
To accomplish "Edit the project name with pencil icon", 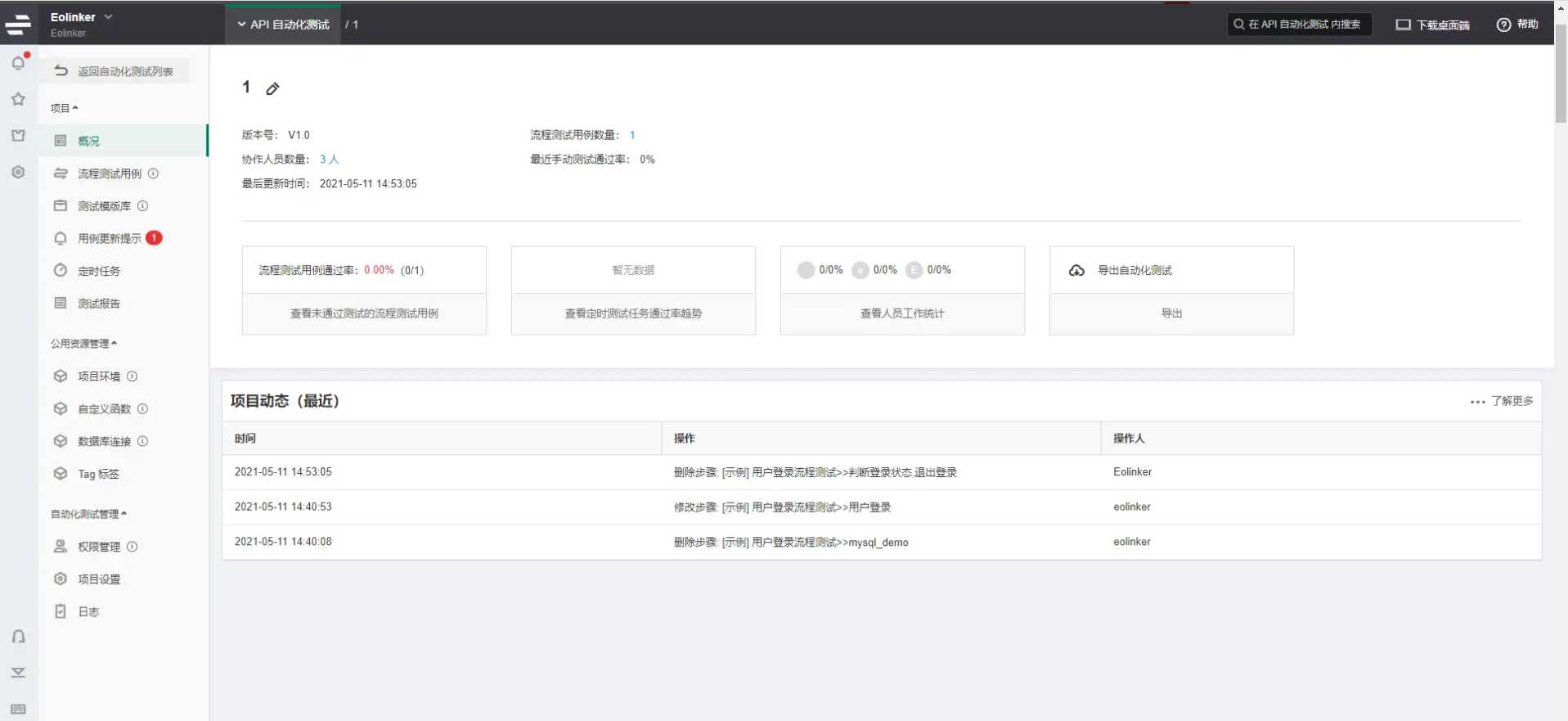I will [x=273, y=88].
